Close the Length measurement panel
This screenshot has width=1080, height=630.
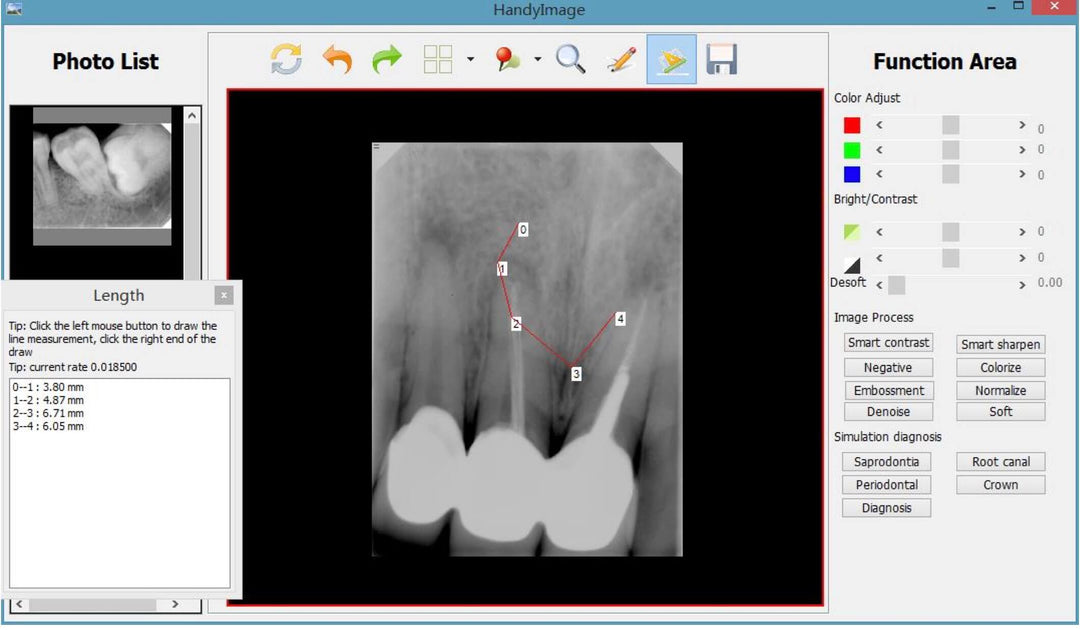tap(224, 295)
